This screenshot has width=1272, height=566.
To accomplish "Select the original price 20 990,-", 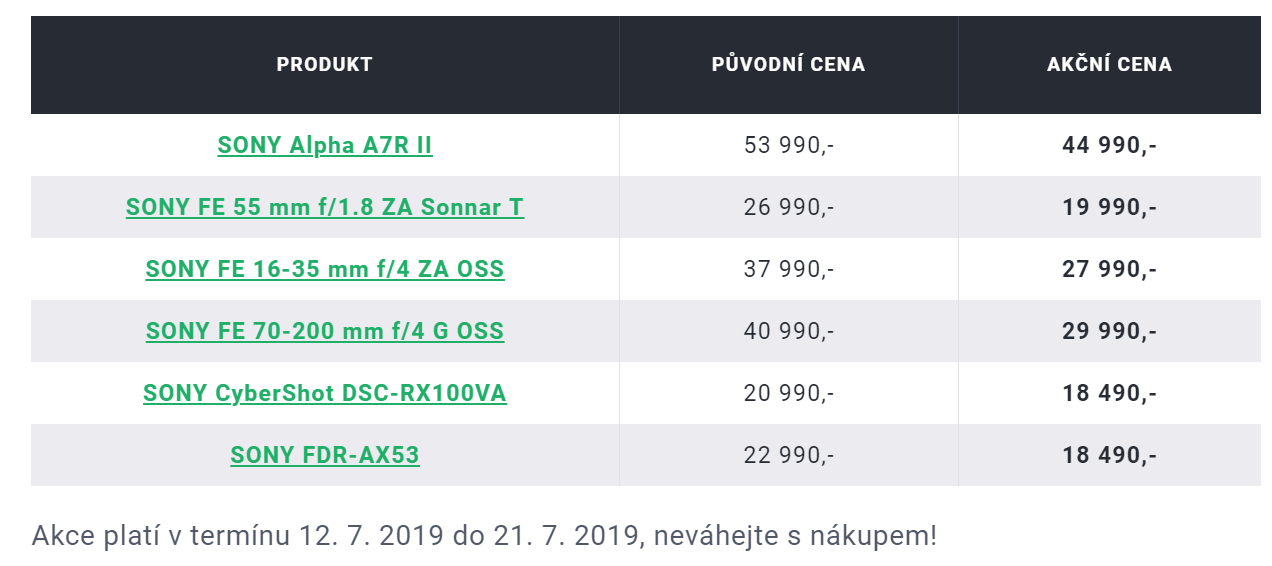I will pos(789,393).
